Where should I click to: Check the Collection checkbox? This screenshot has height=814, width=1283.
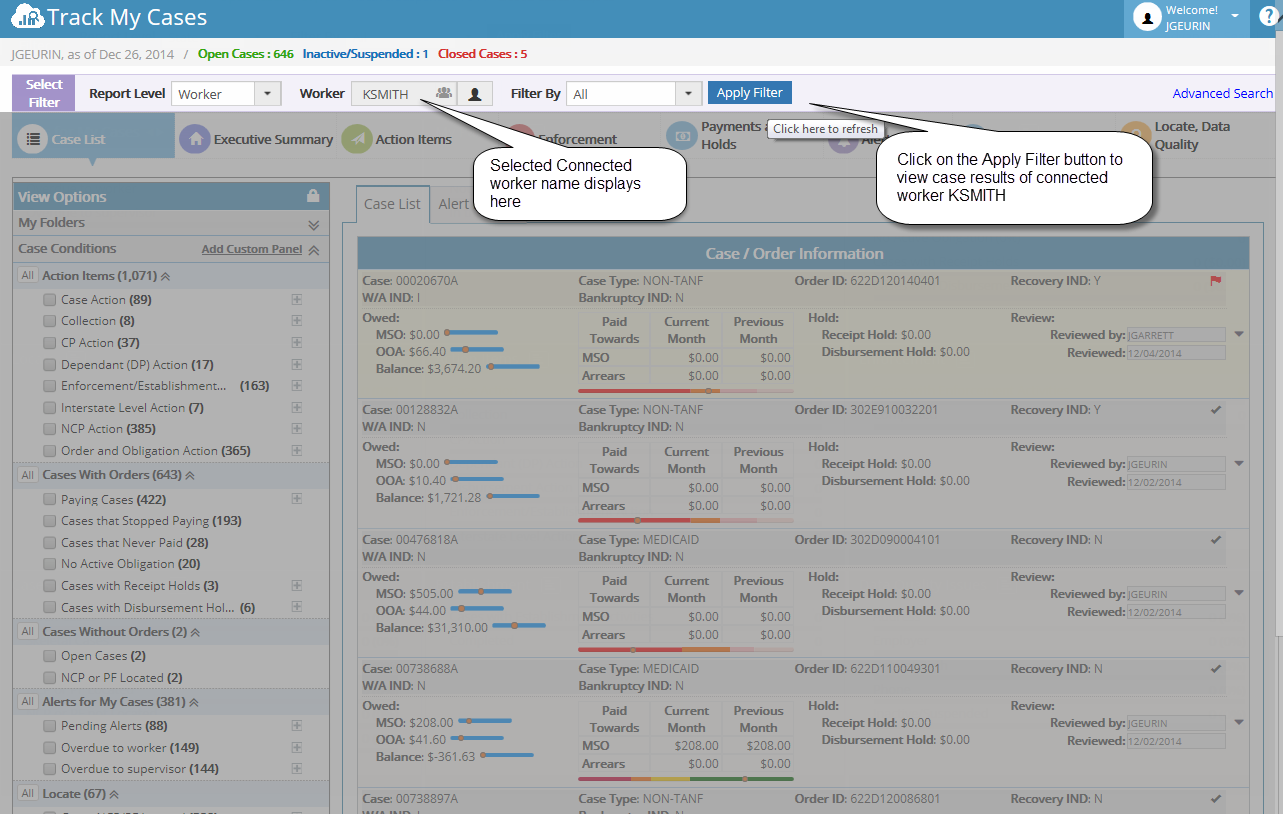[49, 321]
